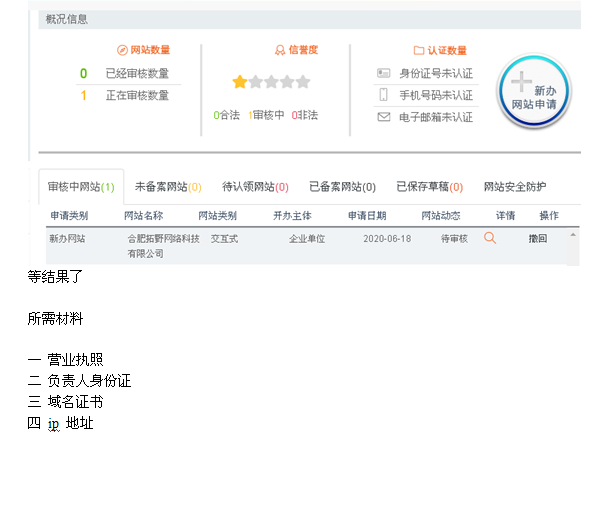Click 撤回 to withdraw the application
The image size is (596, 531).
(x=537, y=239)
